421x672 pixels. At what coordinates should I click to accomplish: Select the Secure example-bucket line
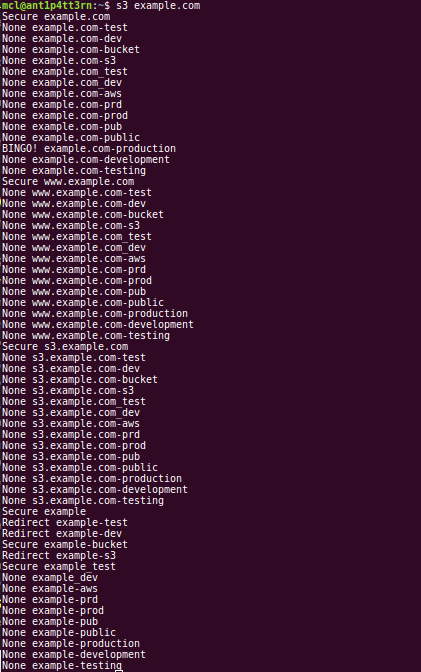(65, 545)
